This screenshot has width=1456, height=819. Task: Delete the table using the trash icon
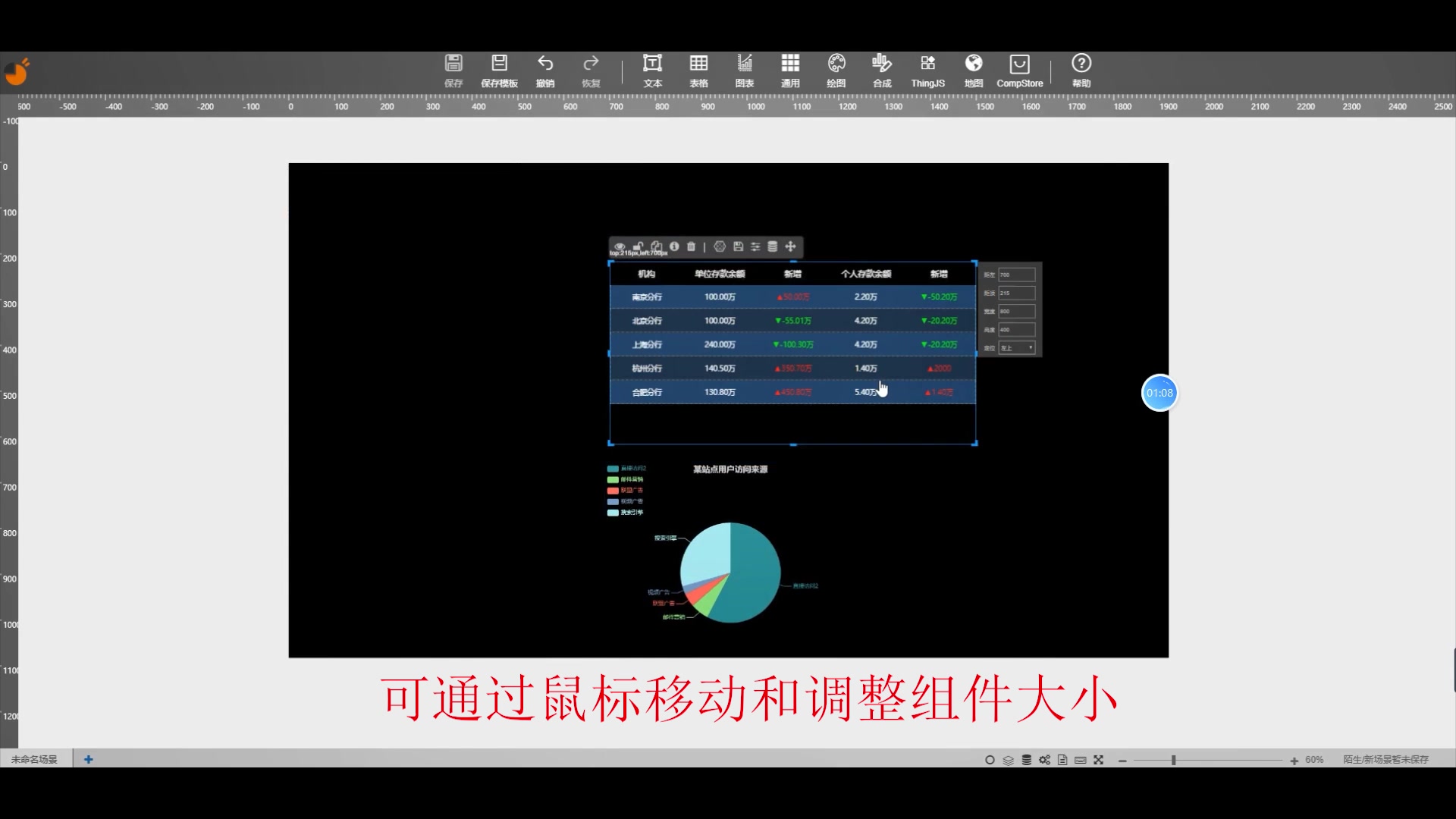(691, 246)
